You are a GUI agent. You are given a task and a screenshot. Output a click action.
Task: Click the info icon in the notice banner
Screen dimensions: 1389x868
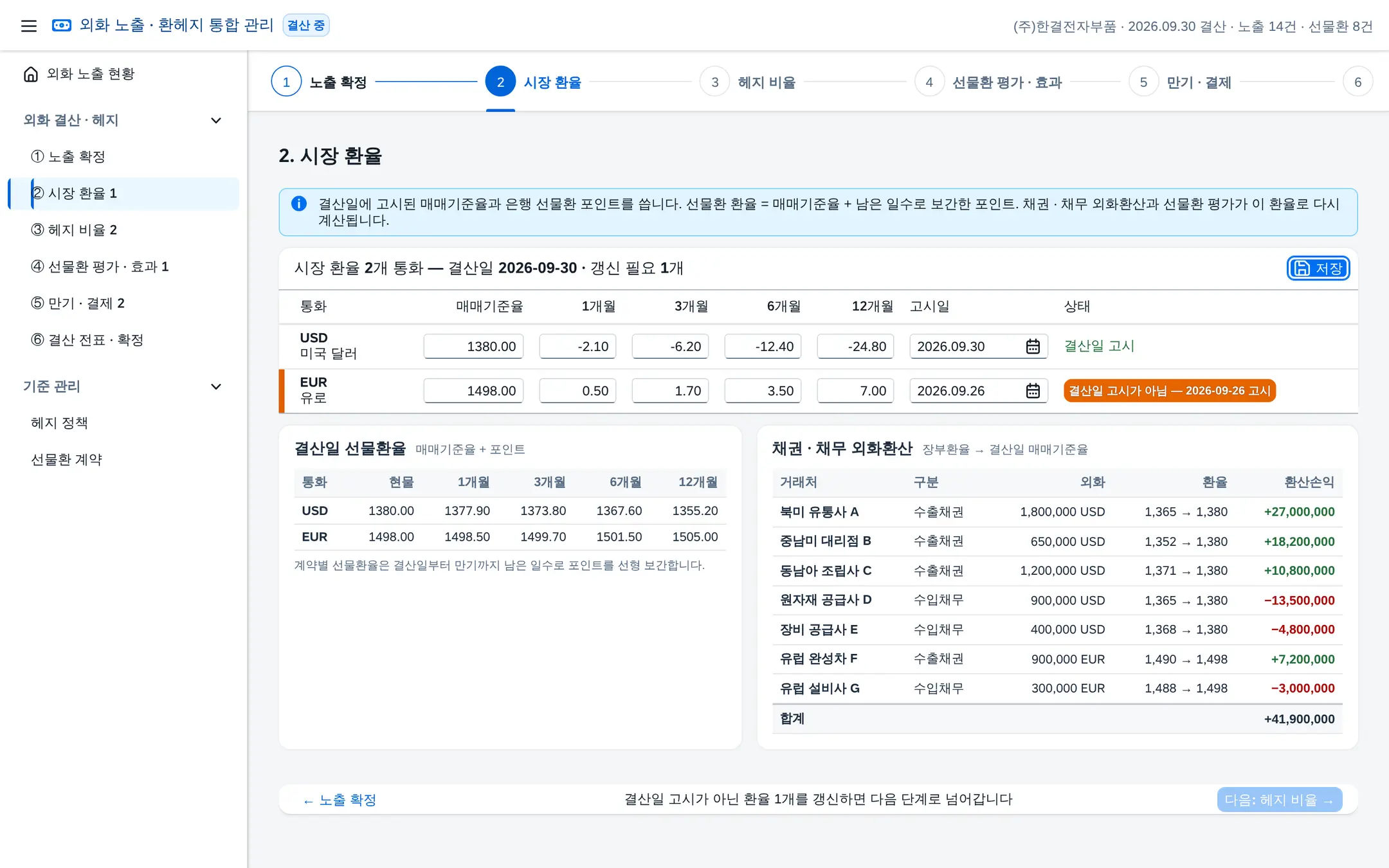[x=299, y=204]
